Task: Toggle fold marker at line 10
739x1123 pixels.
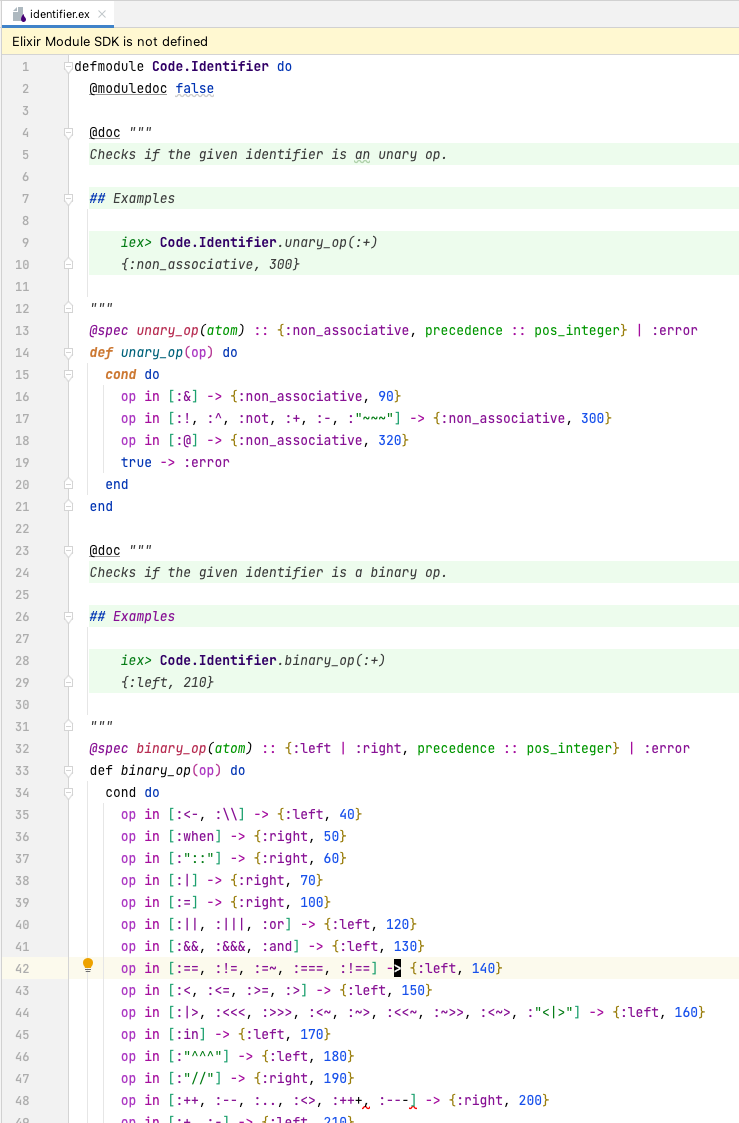Action: pyautogui.click(x=69, y=264)
